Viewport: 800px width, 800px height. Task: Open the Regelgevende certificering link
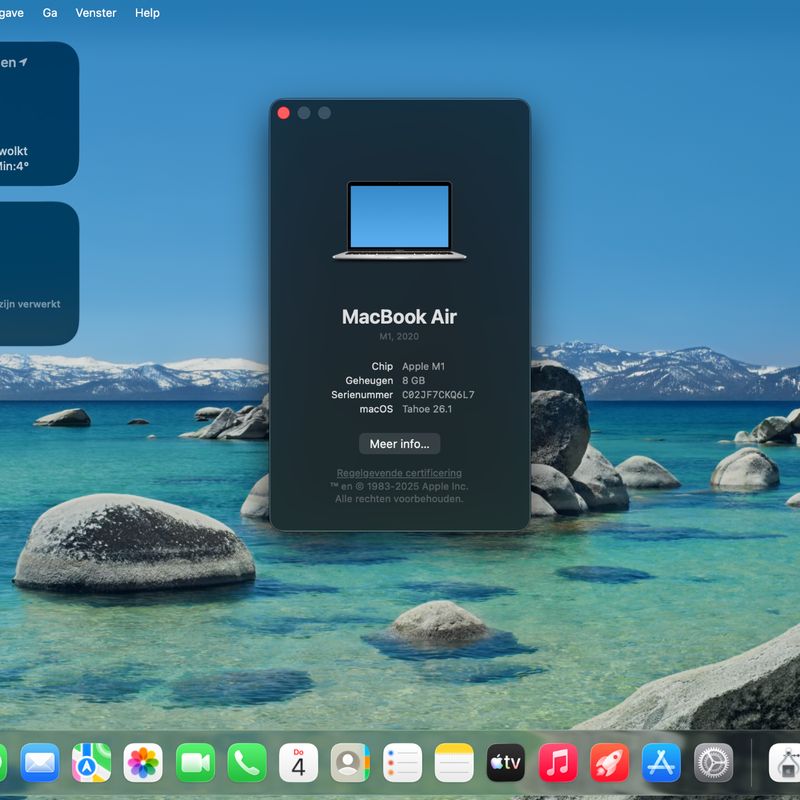399,473
